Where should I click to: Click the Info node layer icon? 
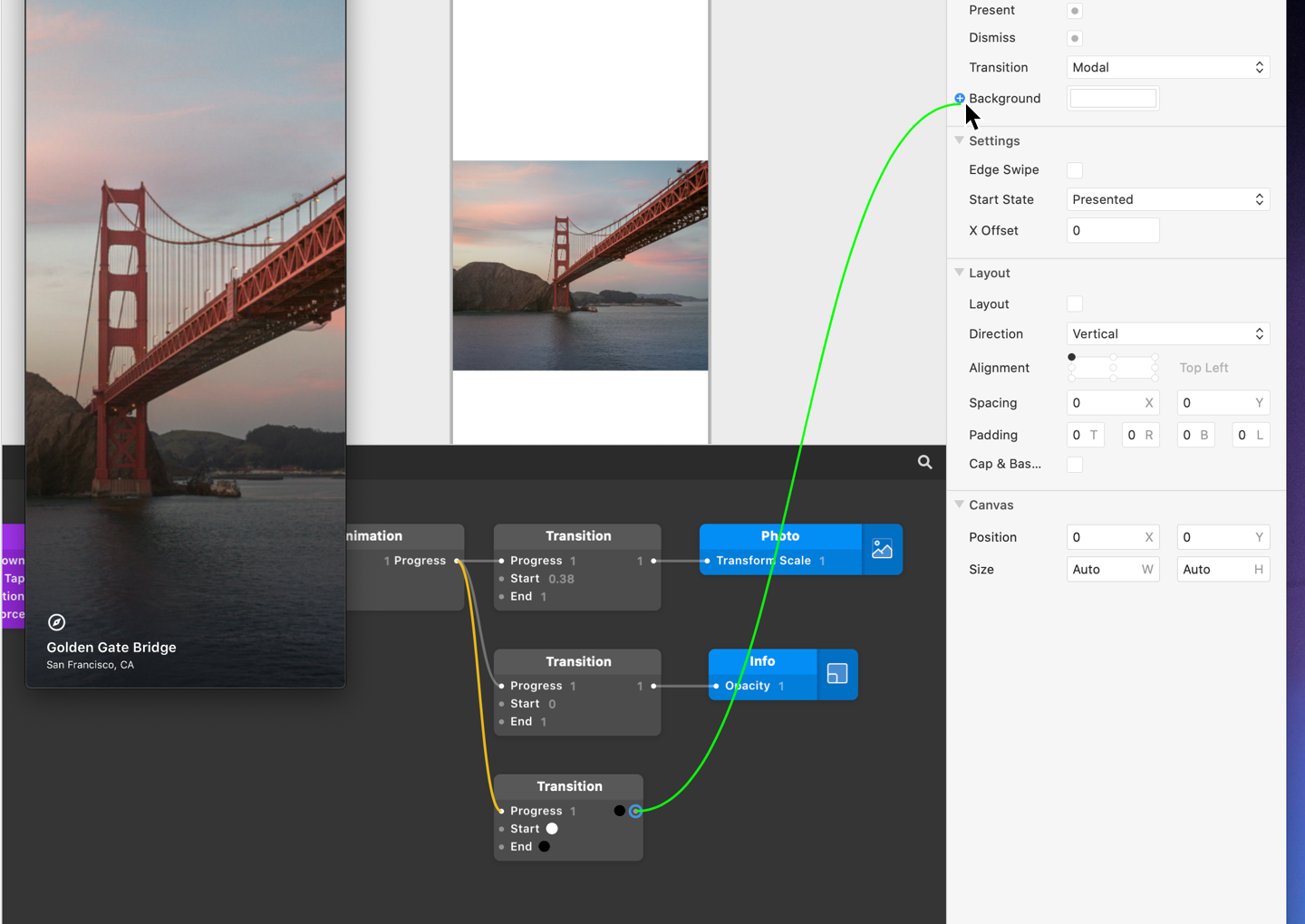coord(836,674)
